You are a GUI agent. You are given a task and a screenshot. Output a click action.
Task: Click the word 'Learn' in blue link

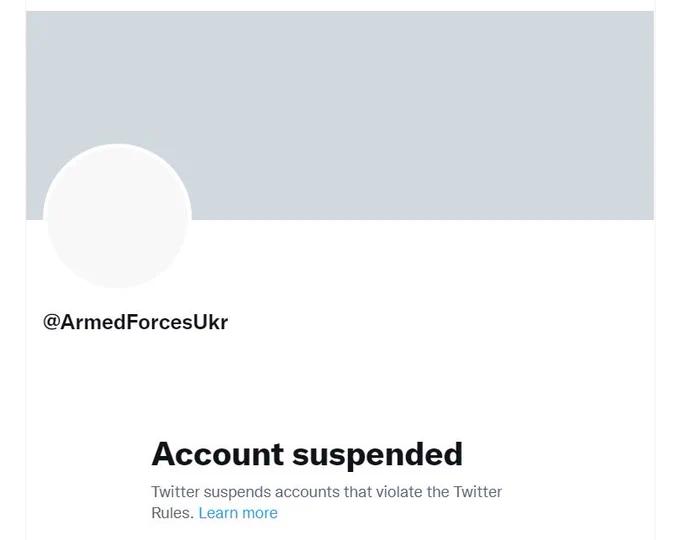(x=218, y=513)
